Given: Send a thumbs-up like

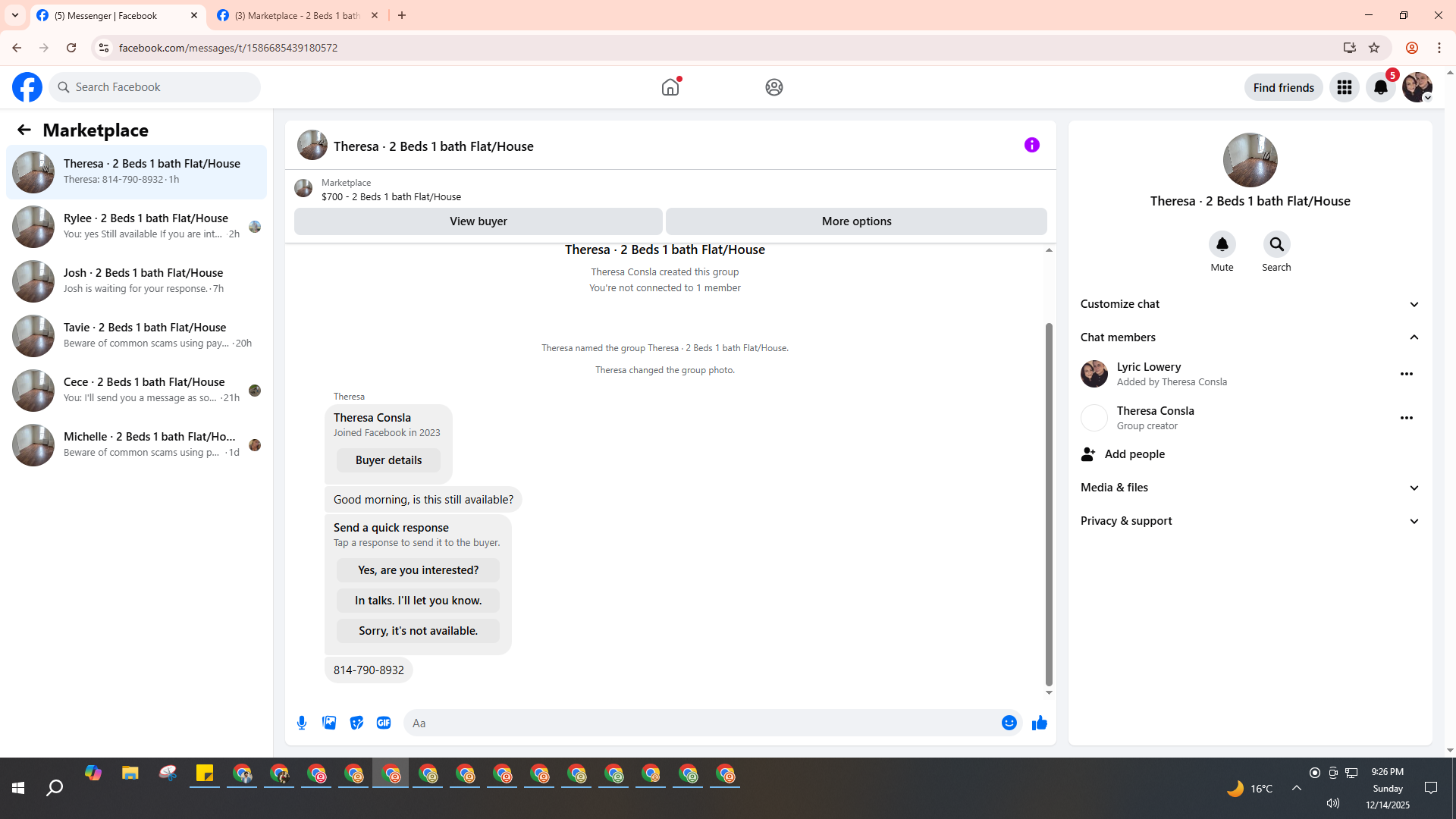Looking at the screenshot, I should pos(1039,723).
